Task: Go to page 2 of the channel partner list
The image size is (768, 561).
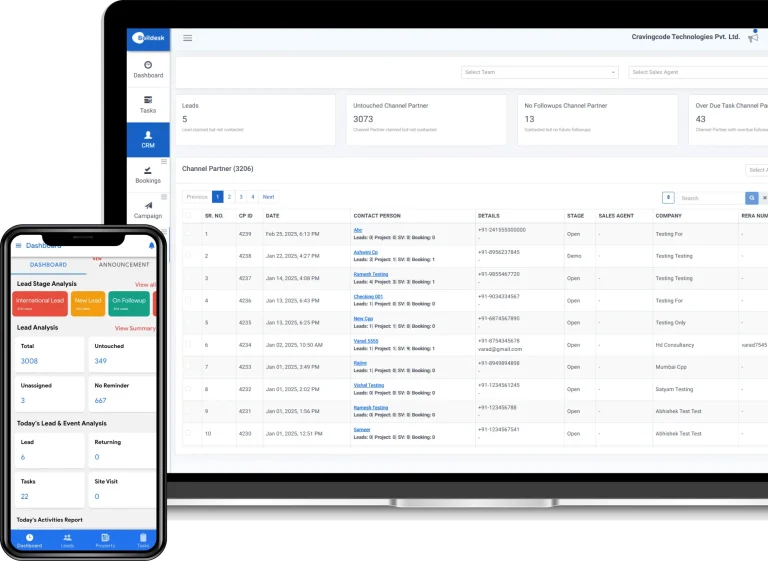Action: (x=229, y=197)
